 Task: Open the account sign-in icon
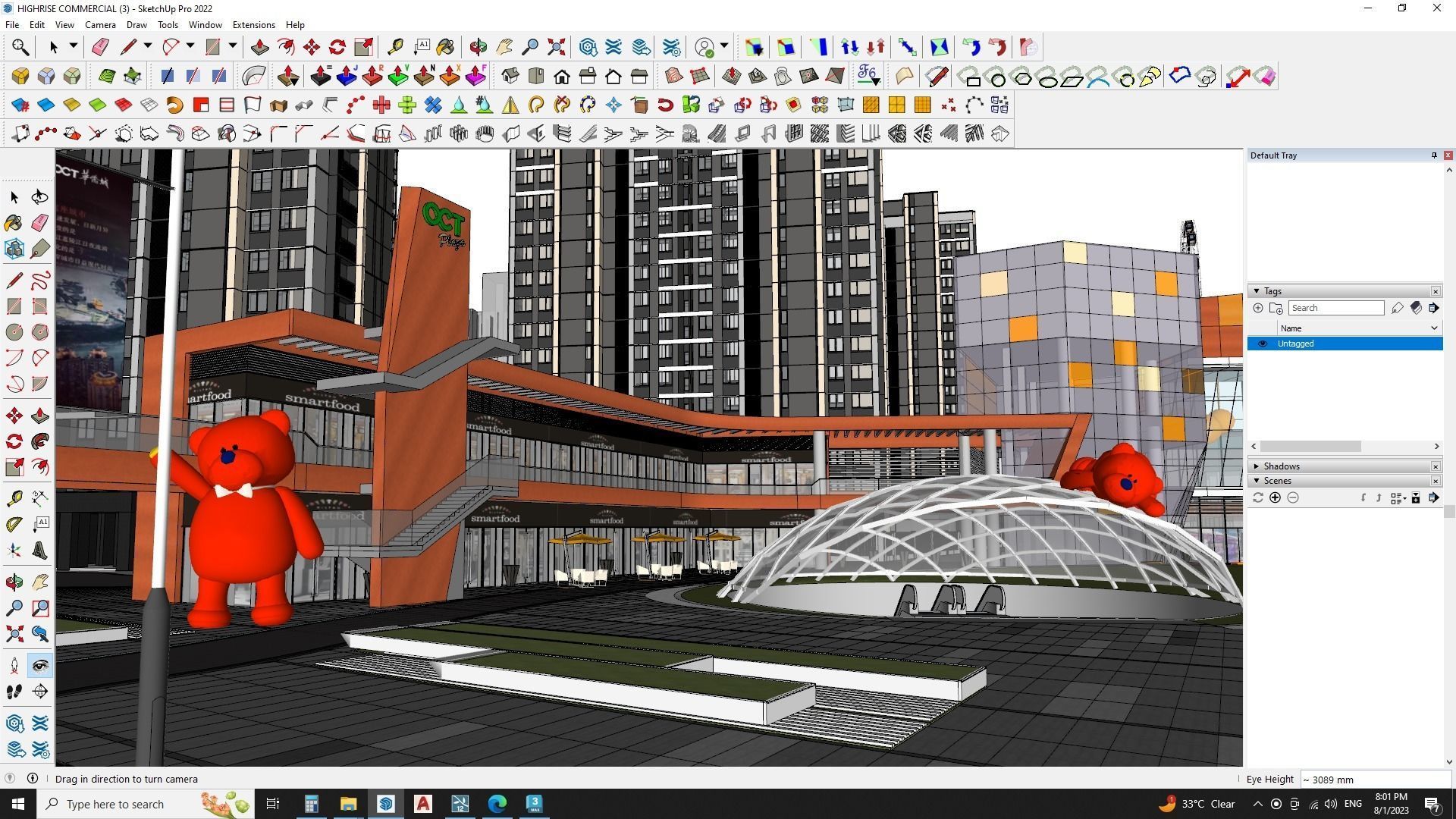click(x=704, y=47)
